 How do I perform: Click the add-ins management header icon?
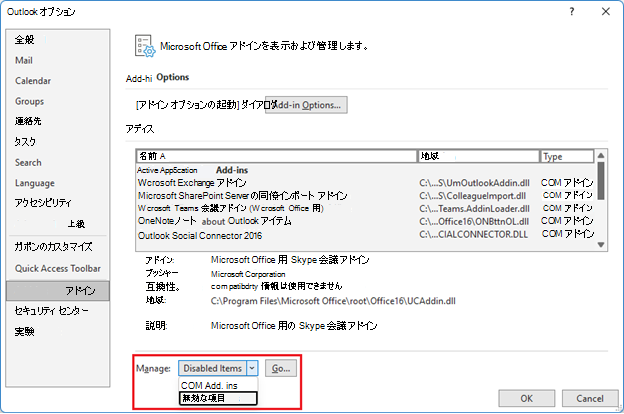(x=145, y=46)
